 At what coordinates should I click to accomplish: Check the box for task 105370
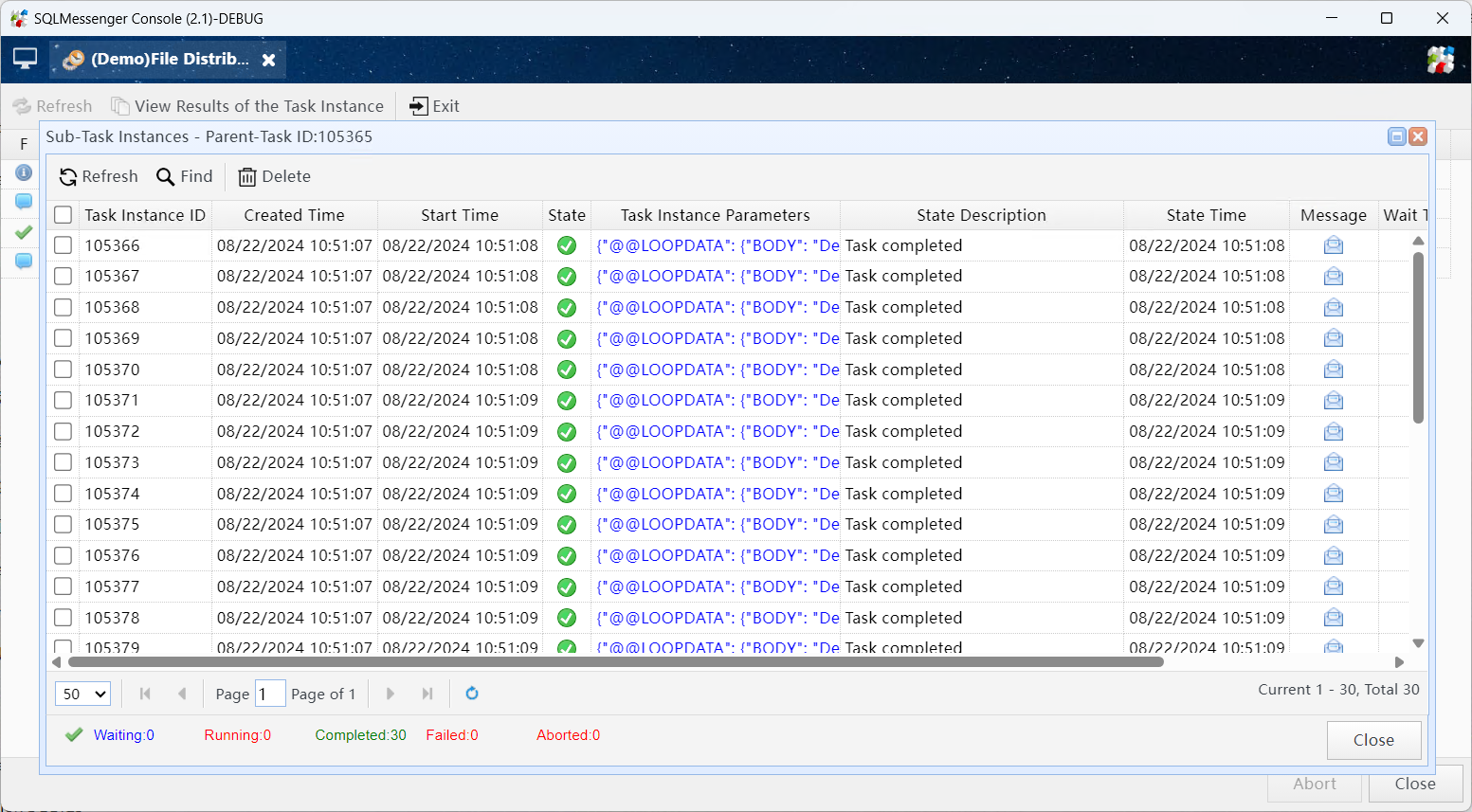tap(64, 370)
